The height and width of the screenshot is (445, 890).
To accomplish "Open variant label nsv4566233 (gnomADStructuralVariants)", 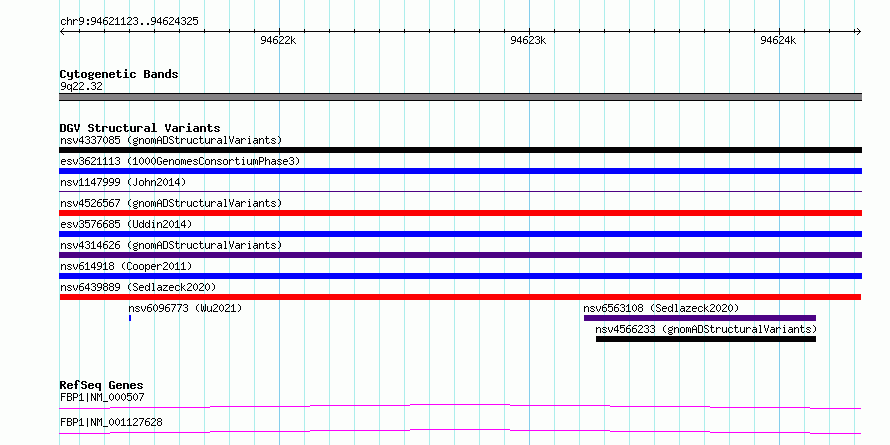I will point(706,329).
